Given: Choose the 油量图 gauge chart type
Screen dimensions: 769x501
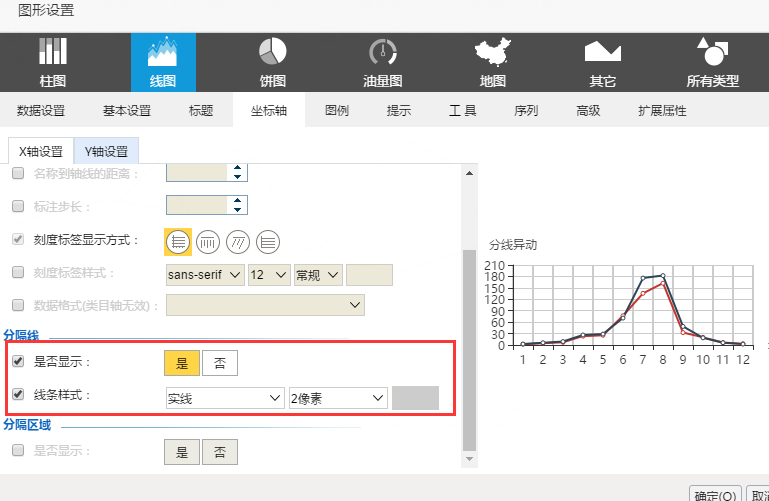Looking at the screenshot, I should tap(383, 63).
